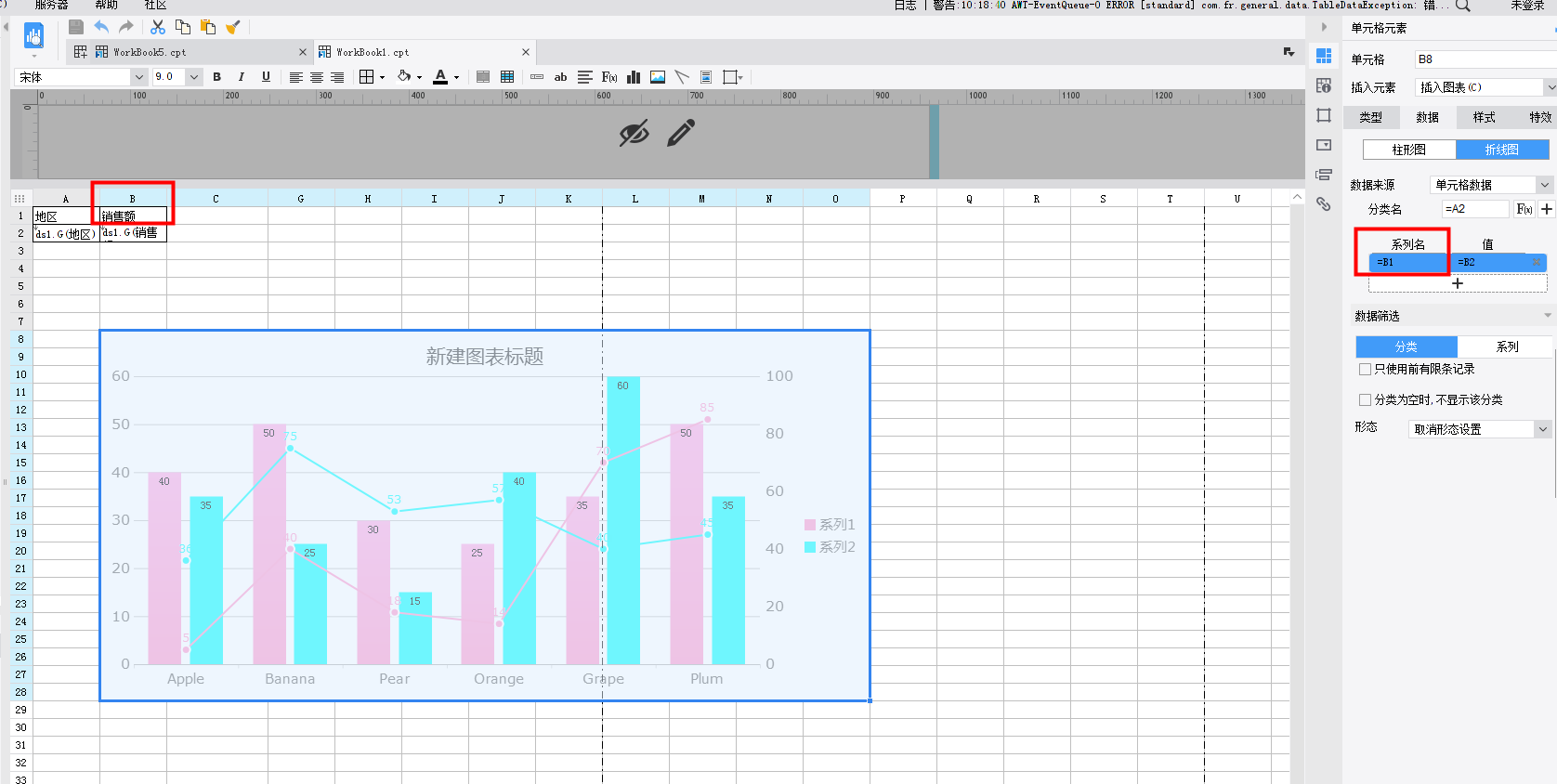Open the 帮助 menu
Screen dimensions: 1557x784
pos(107,6)
